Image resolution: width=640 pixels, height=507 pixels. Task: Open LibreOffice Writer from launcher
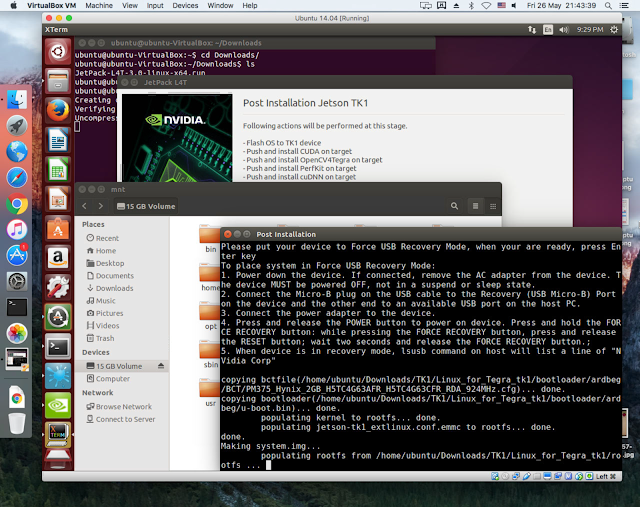click(58, 140)
